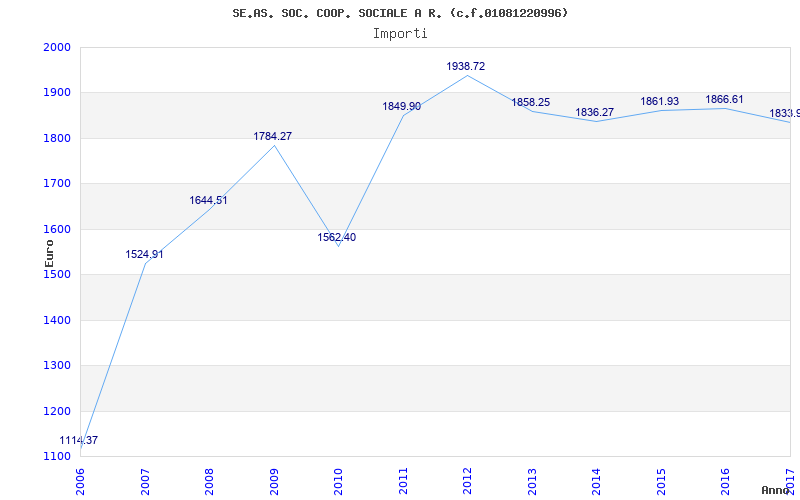This screenshot has width=800, height=500.
Task: Click the 2009 x-axis year label
Action: point(274,481)
